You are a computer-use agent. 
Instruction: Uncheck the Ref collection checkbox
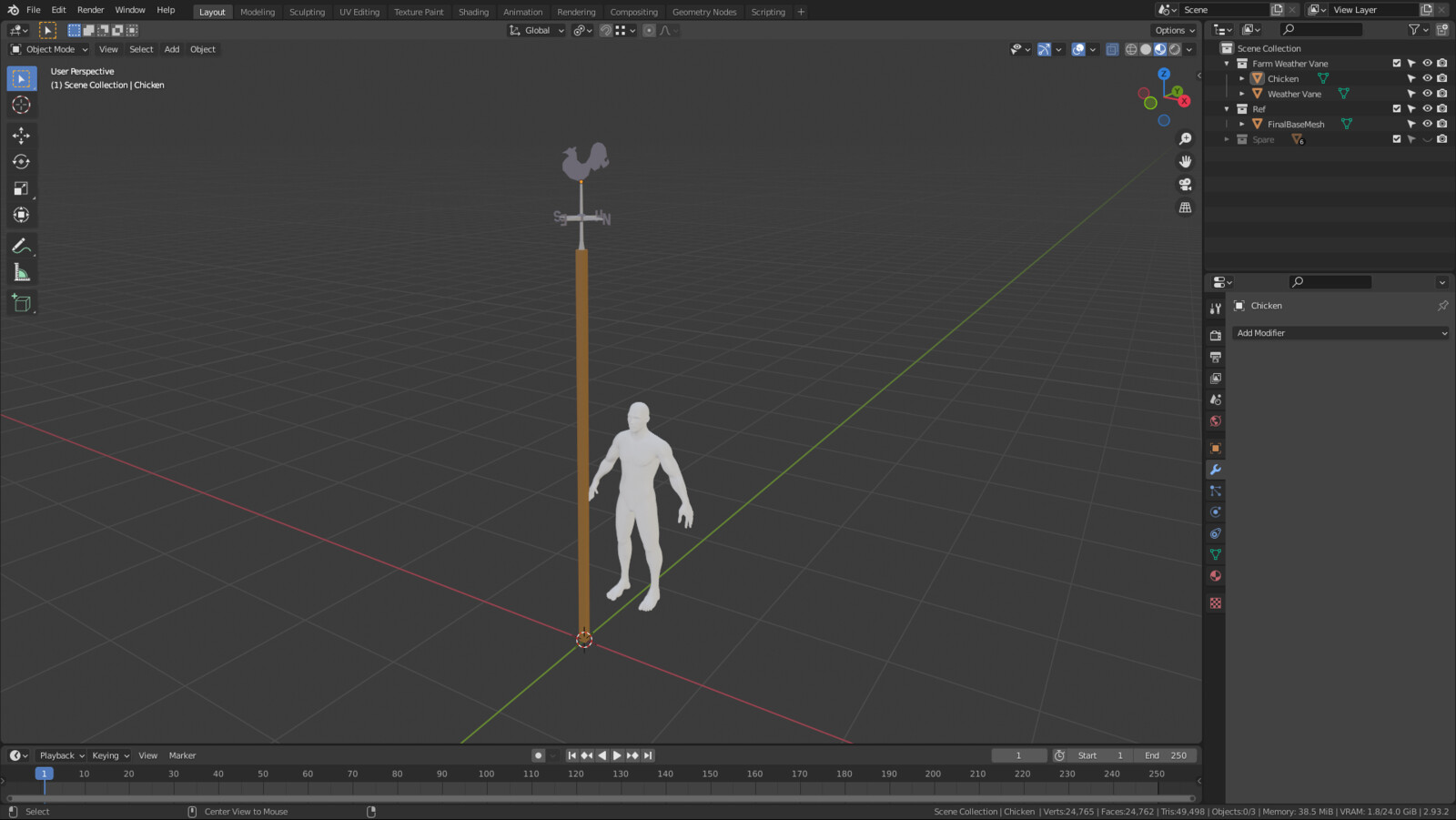tap(1397, 108)
